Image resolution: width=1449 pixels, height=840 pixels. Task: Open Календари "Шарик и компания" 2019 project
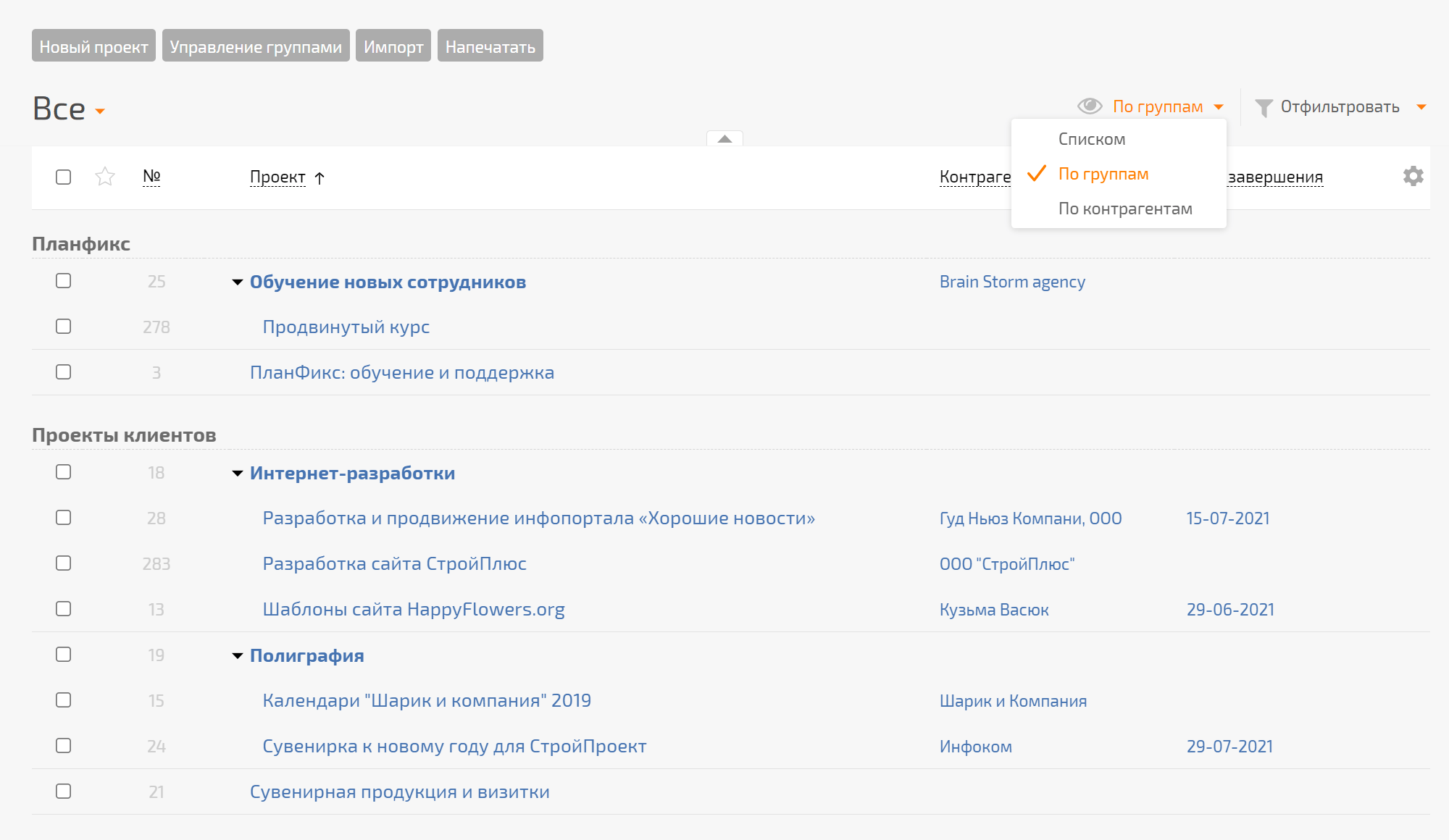[427, 701]
